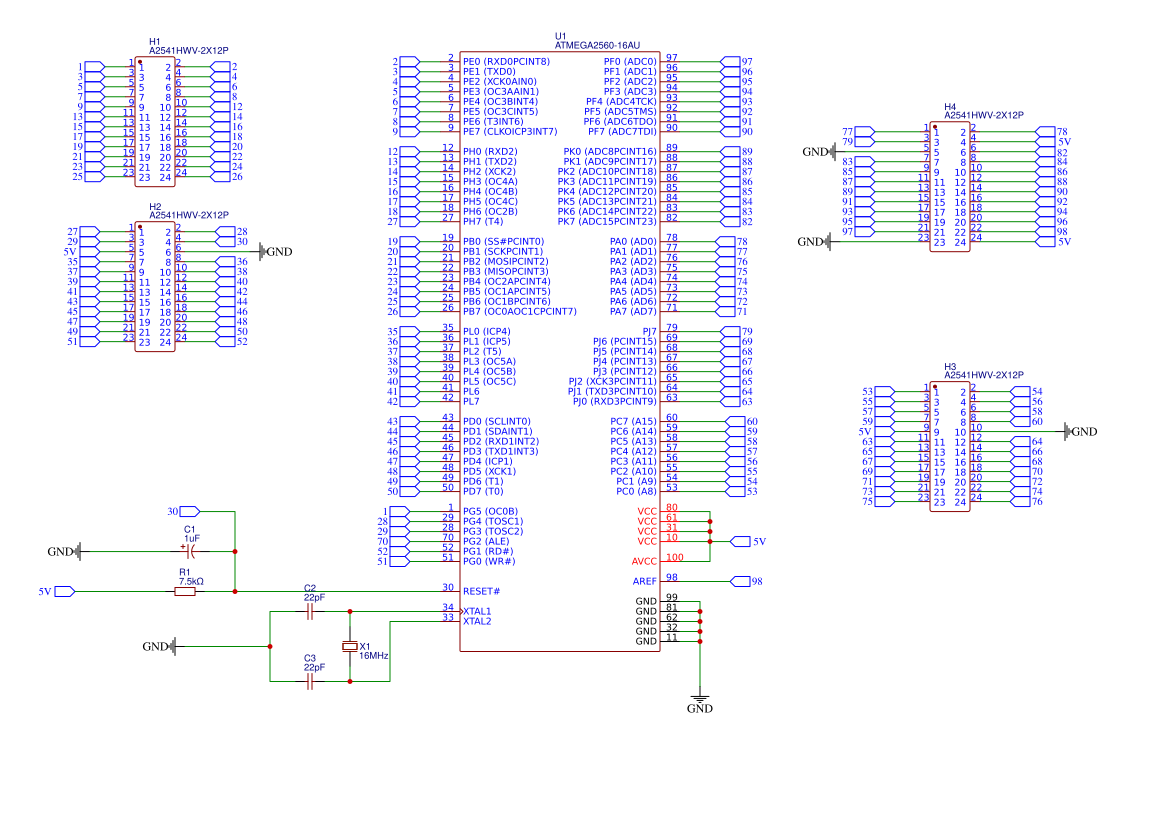Click the H3 designator label
The height and width of the screenshot is (827, 1169).
pyautogui.click(x=950, y=367)
